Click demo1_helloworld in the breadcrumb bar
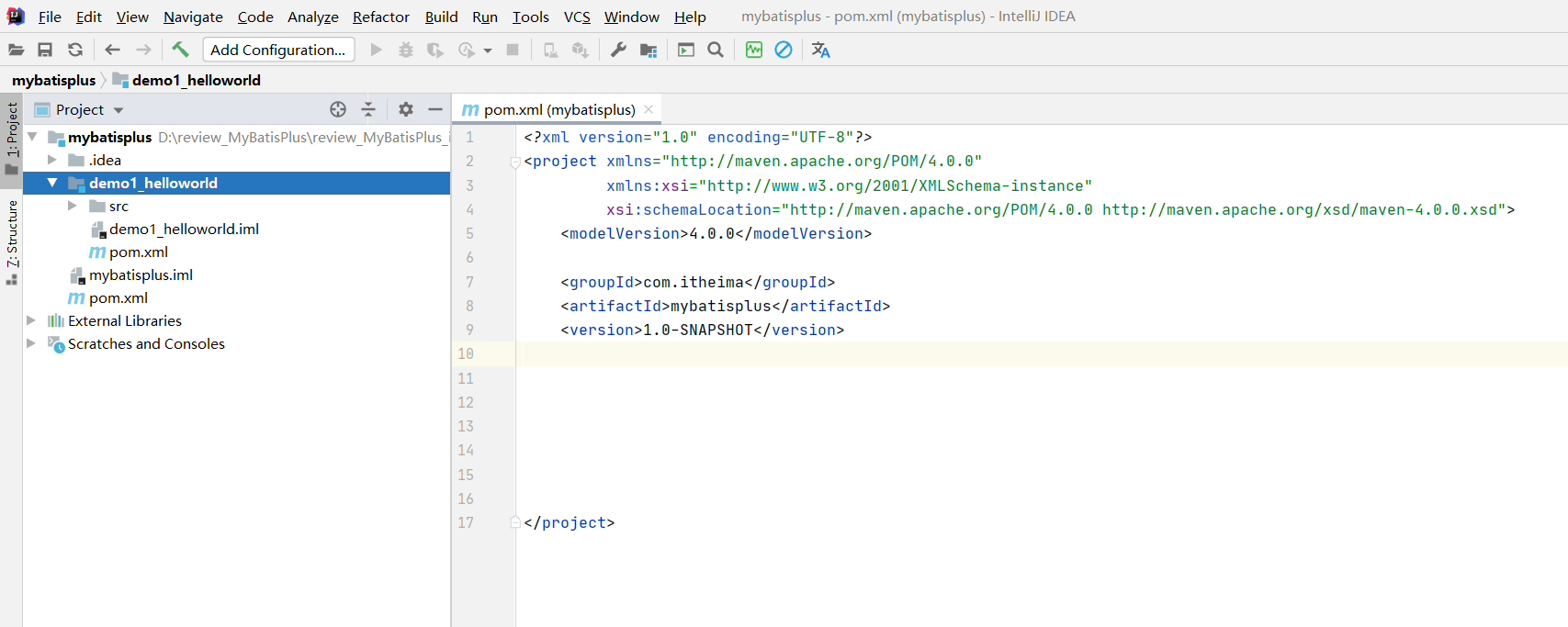 pyautogui.click(x=196, y=80)
